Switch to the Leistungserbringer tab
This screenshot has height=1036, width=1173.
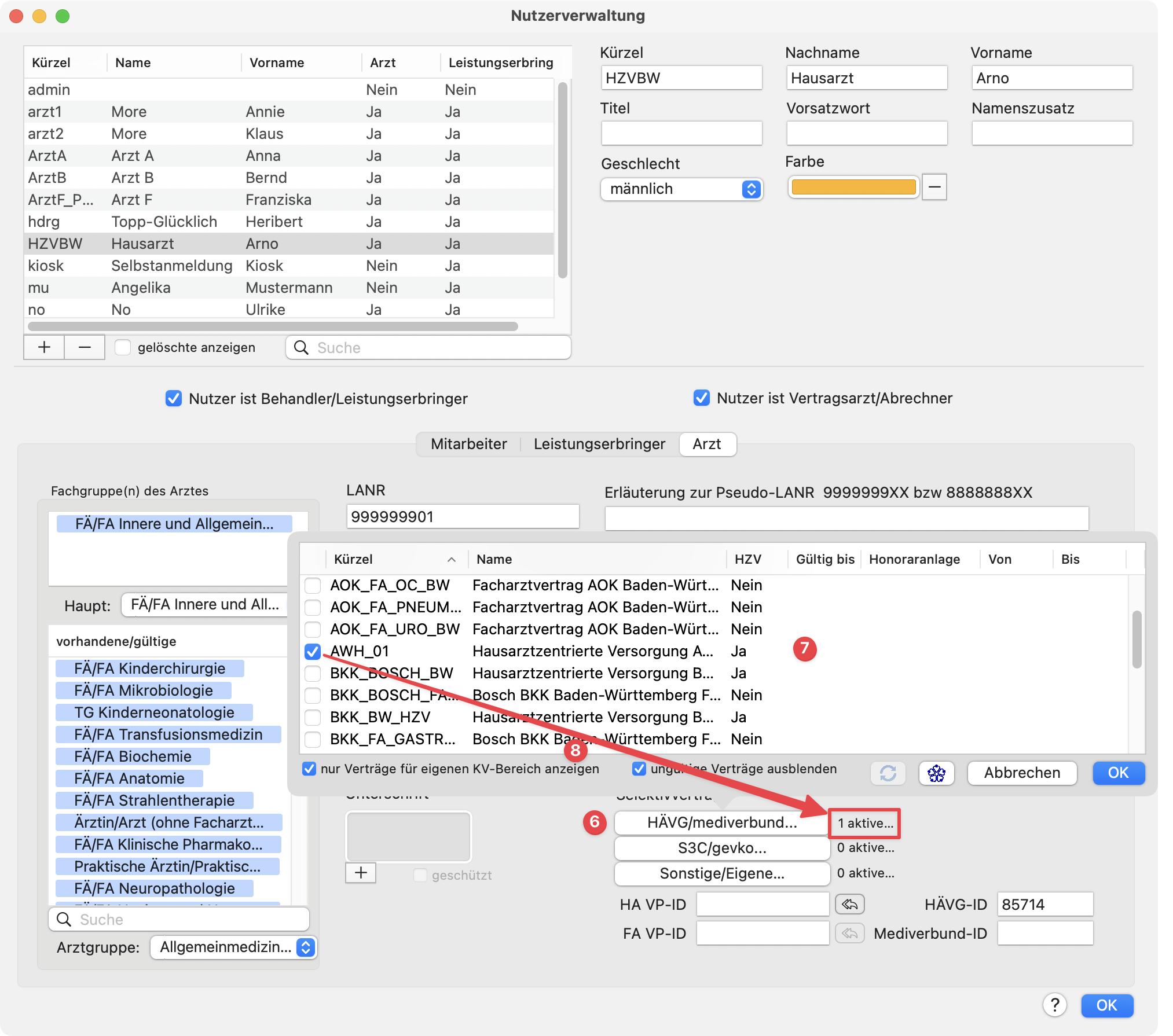[599, 444]
